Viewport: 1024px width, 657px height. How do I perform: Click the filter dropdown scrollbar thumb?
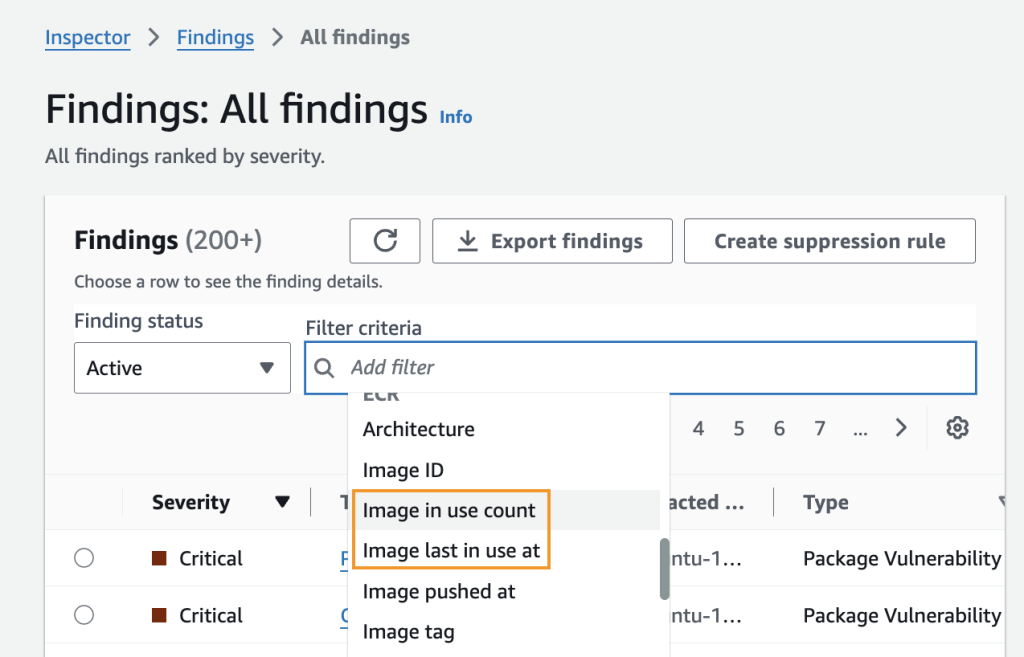664,568
